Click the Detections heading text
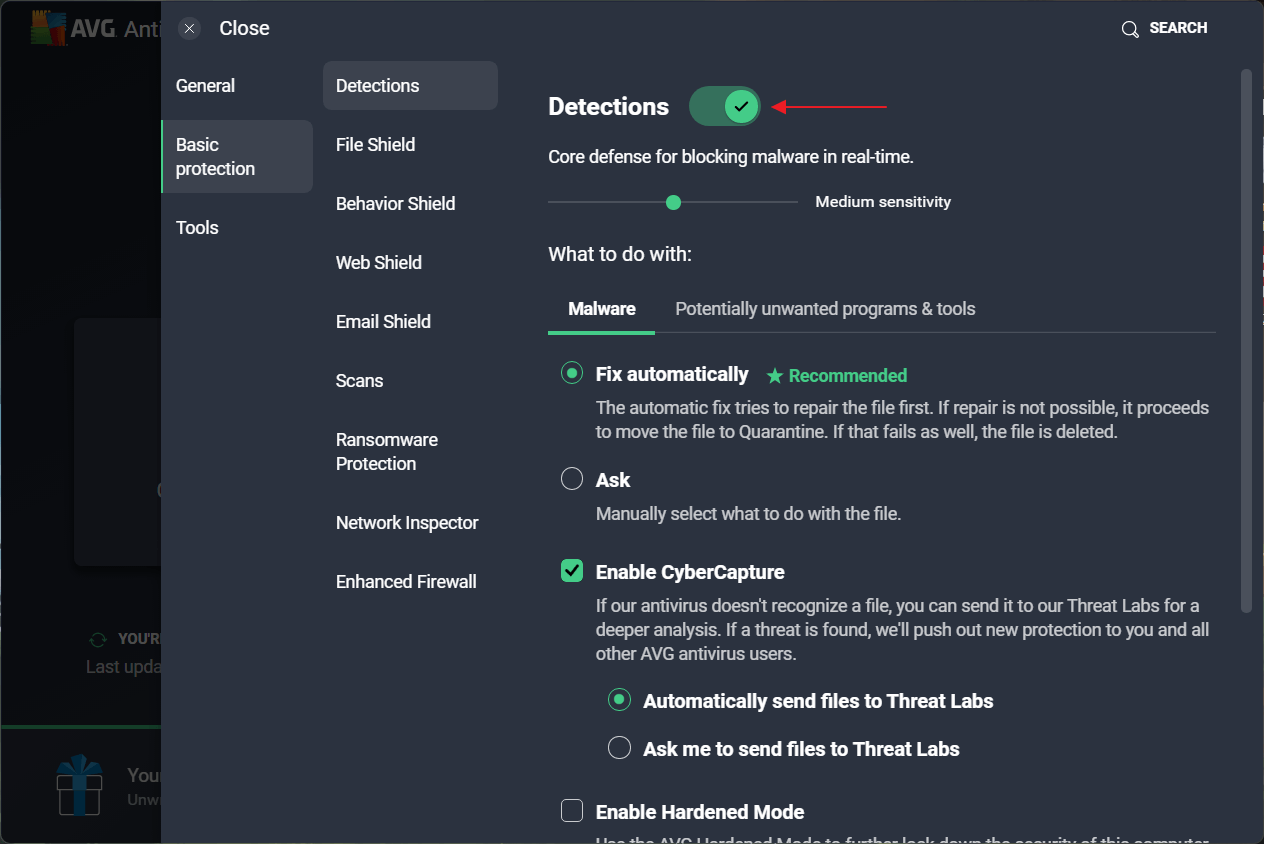 tap(608, 107)
